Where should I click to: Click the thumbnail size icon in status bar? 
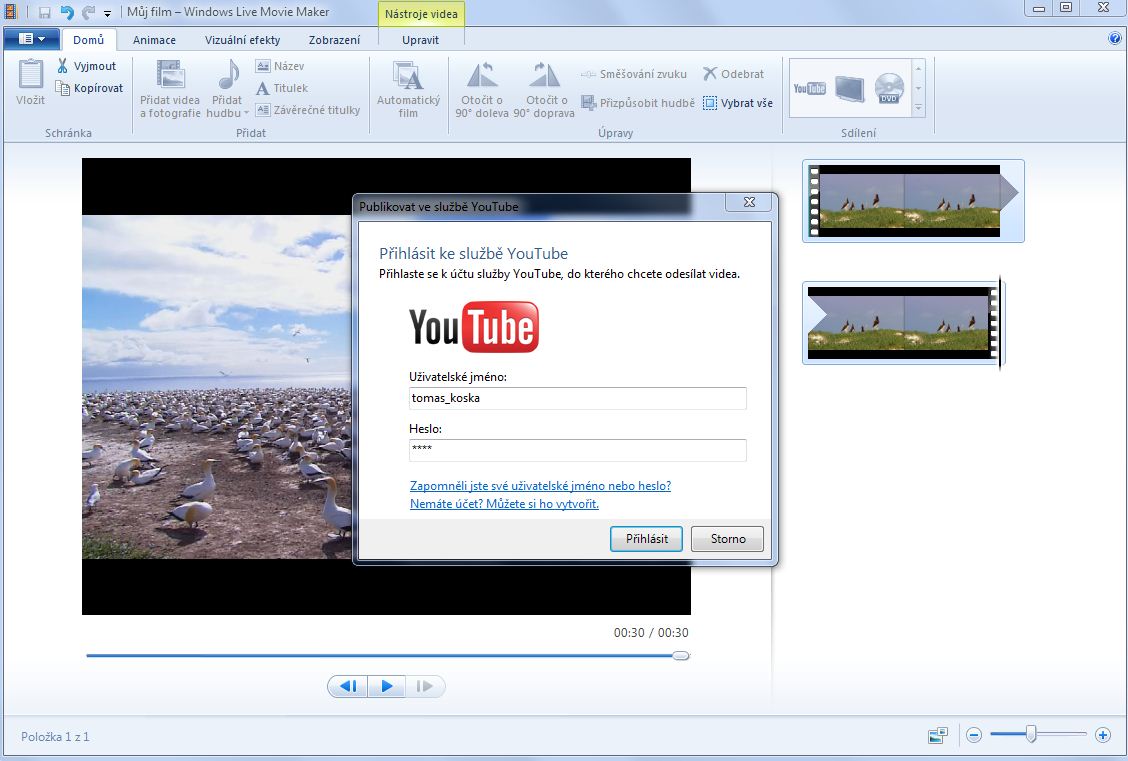pos(937,736)
